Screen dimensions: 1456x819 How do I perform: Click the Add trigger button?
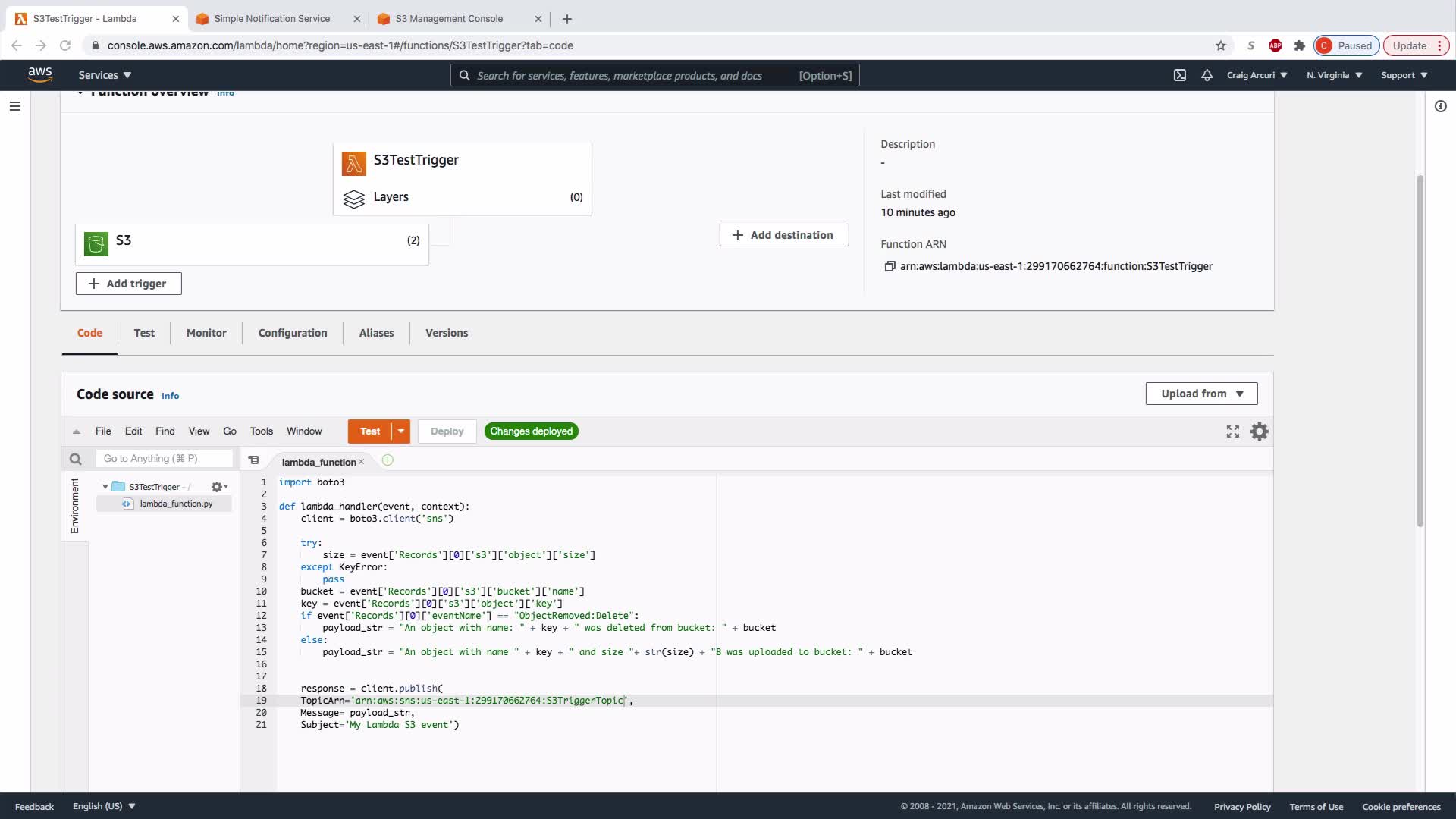tap(128, 284)
